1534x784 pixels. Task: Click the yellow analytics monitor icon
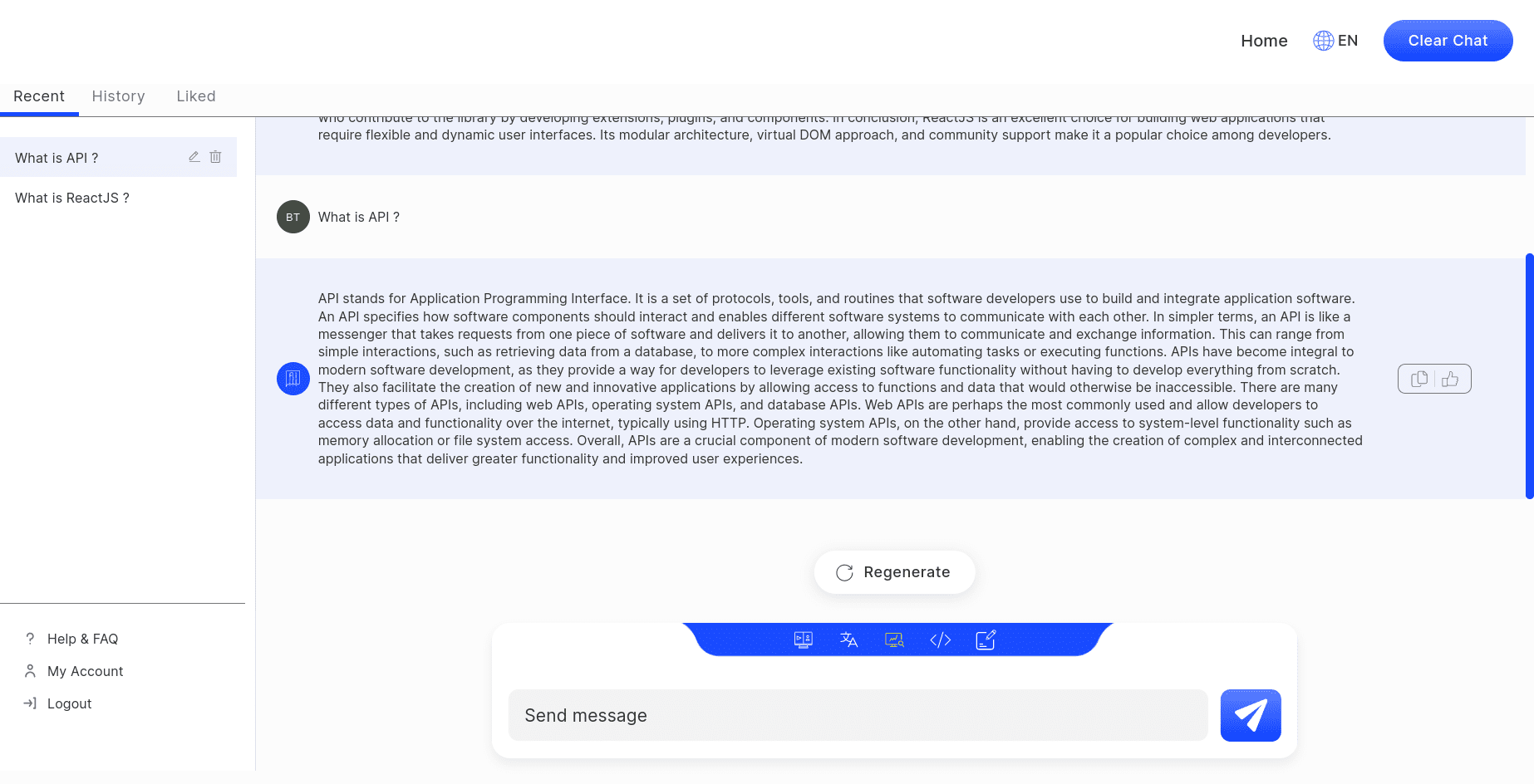pyautogui.click(x=894, y=639)
